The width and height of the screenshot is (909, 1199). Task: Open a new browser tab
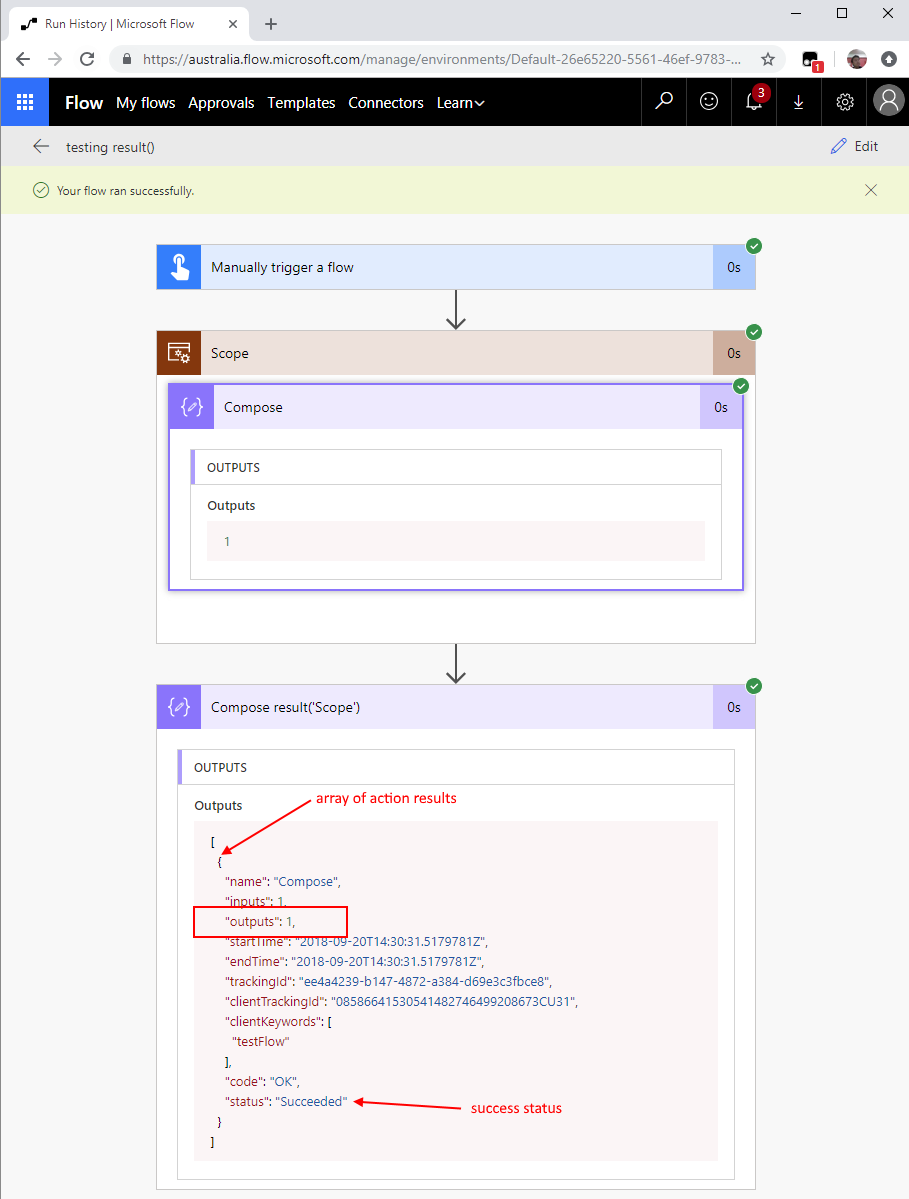(x=271, y=24)
